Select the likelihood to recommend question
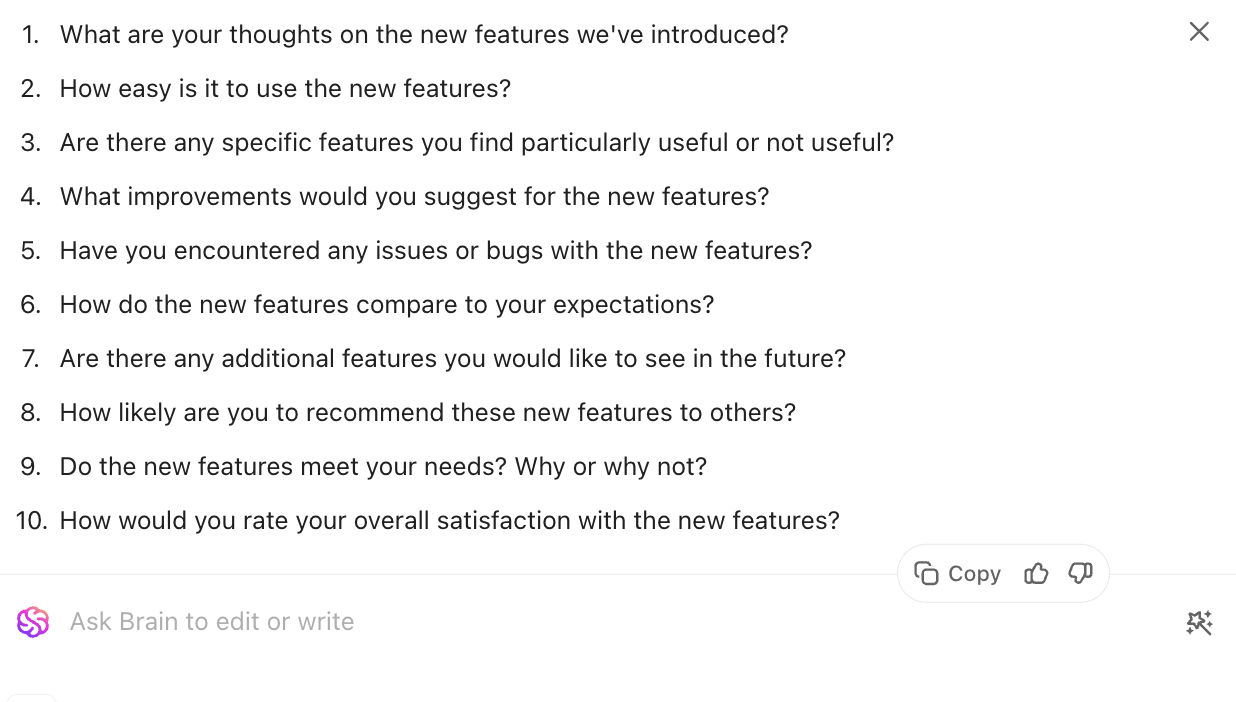Screen dimensions: 1236x702 428,412
